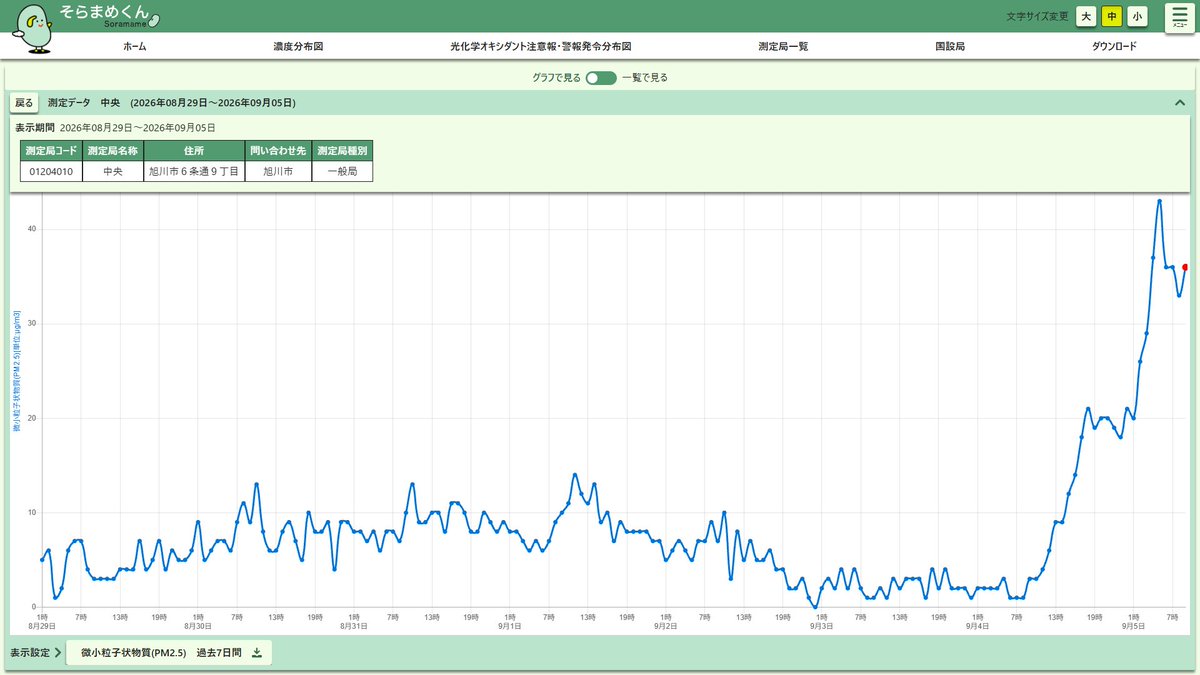This screenshot has width=1200, height=675.
Task: Click the y-axis PM2.5 unit label
Action: click(16, 372)
